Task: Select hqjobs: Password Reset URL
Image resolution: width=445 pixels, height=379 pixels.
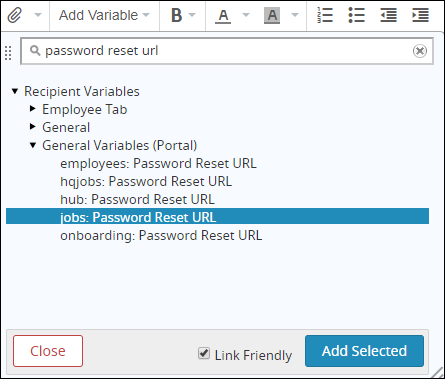Action: coord(146,181)
